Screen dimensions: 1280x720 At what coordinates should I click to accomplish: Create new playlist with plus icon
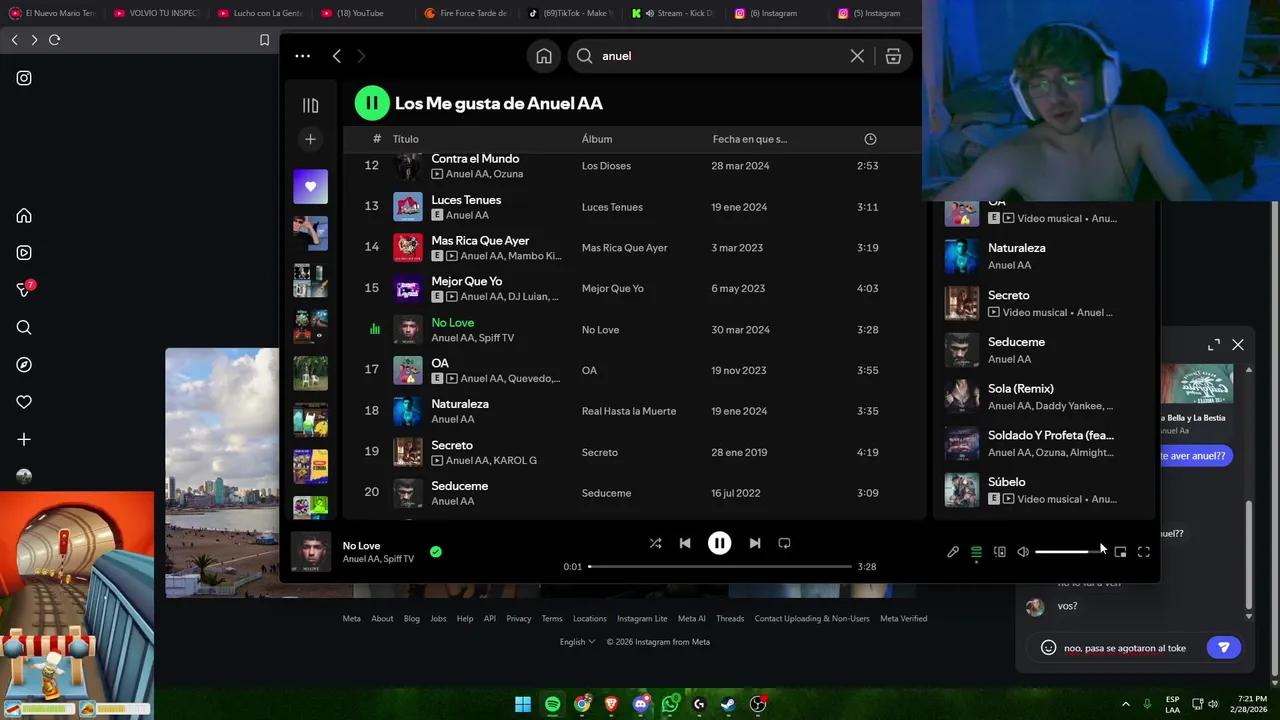tap(310, 139)
